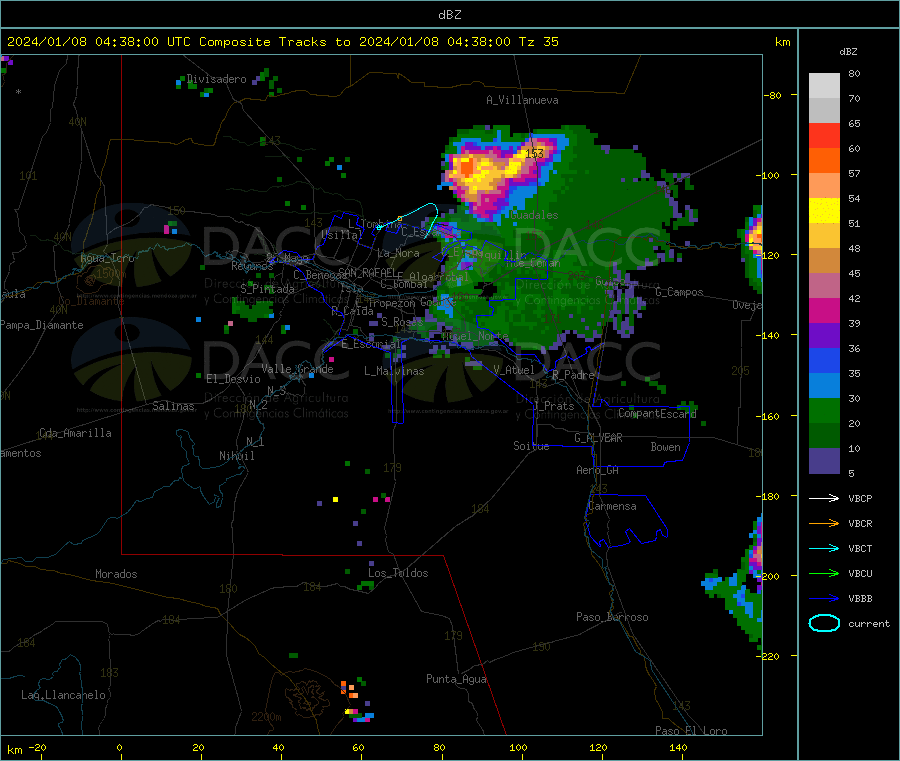
Task: Click the green VBCU arrow in legend
Action: 824,573
